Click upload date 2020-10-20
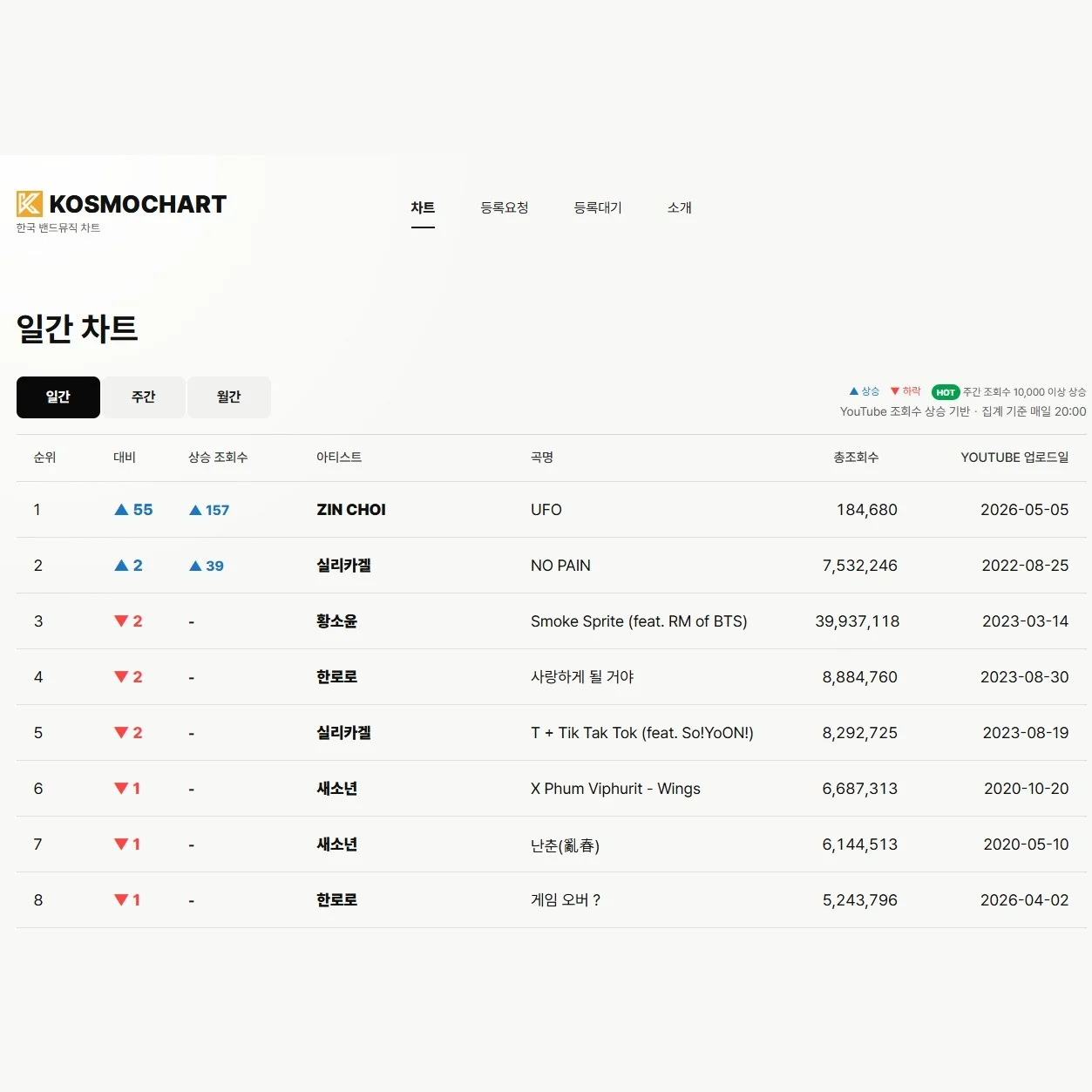 coord(1027,789)
